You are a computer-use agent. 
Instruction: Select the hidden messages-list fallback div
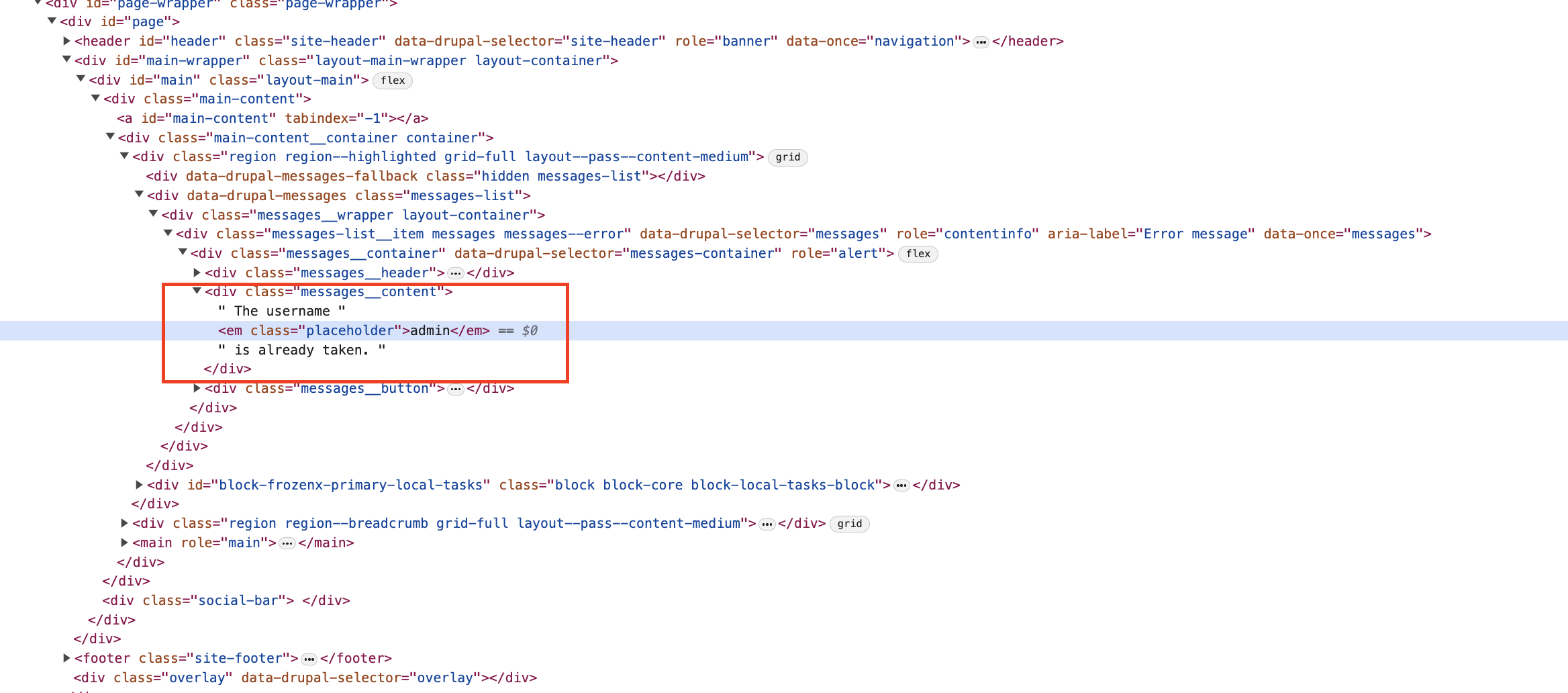pyautogui.click(x=426, y=176)
